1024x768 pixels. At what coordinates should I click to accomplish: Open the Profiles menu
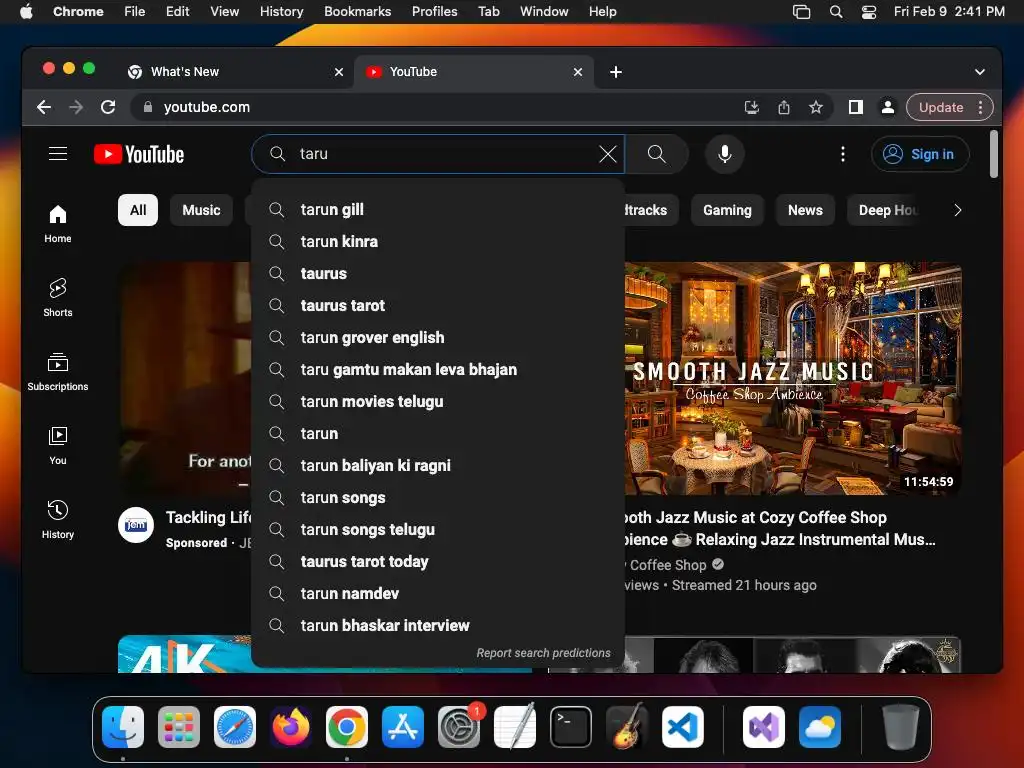434,12
